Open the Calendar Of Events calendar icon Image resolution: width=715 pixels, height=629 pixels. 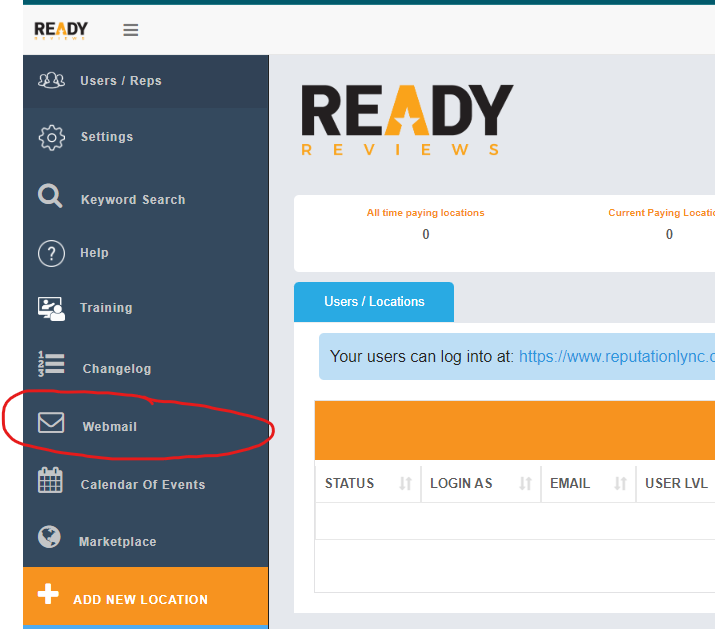50,481
